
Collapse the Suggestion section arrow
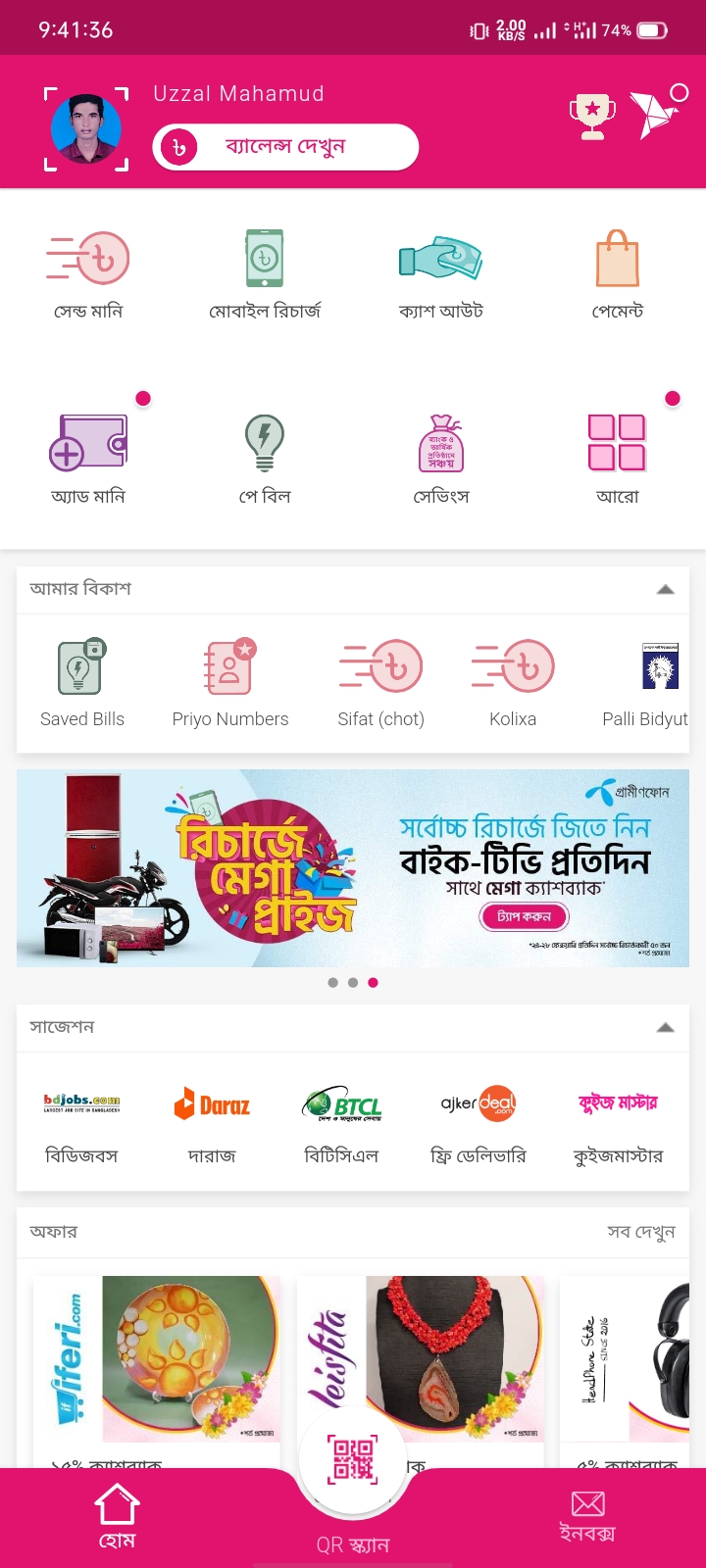tap(665, 1027)
